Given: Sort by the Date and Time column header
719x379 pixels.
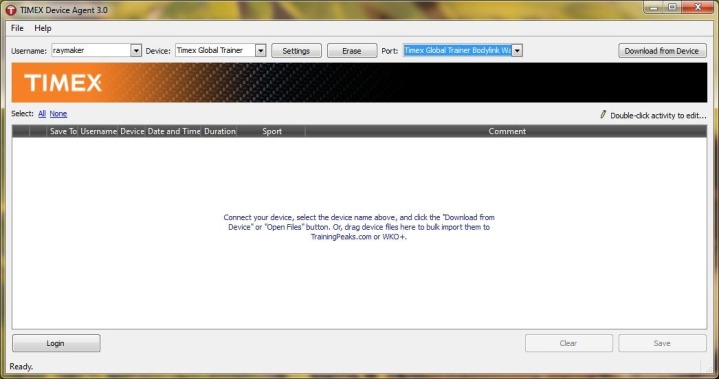Looking at the screenshot, I should (x=174, y=131).
